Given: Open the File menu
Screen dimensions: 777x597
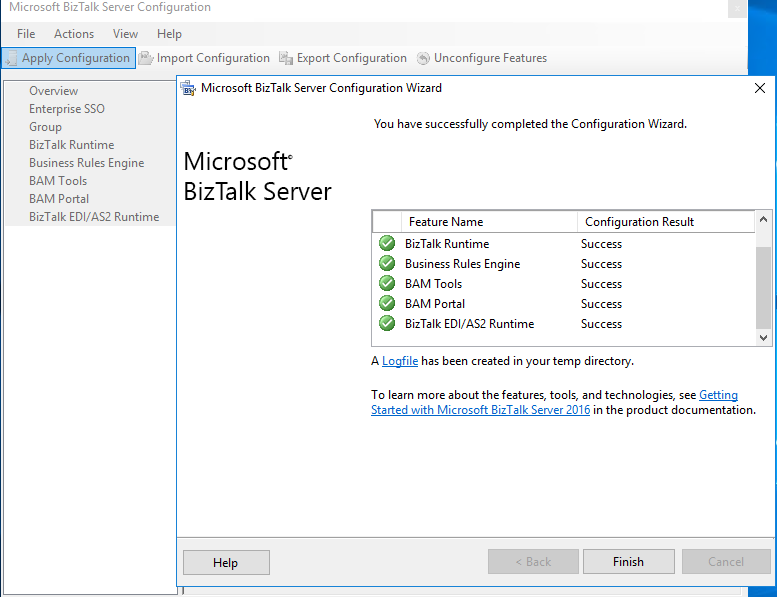Looking at the screenshot, I should [x=26, y=34].
